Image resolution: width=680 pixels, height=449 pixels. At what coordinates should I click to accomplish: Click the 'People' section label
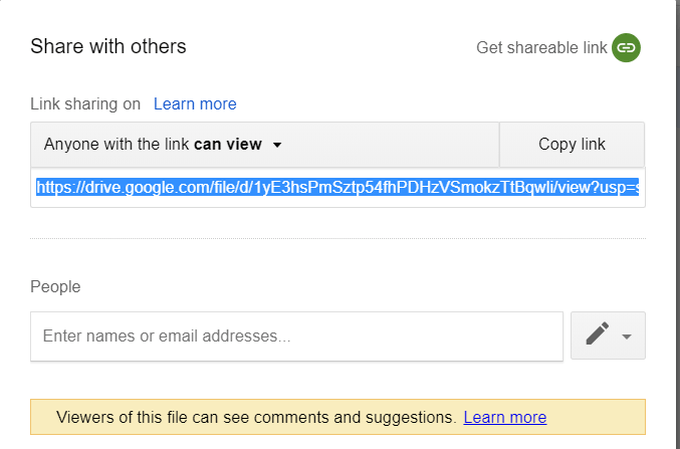click(56, 287)
